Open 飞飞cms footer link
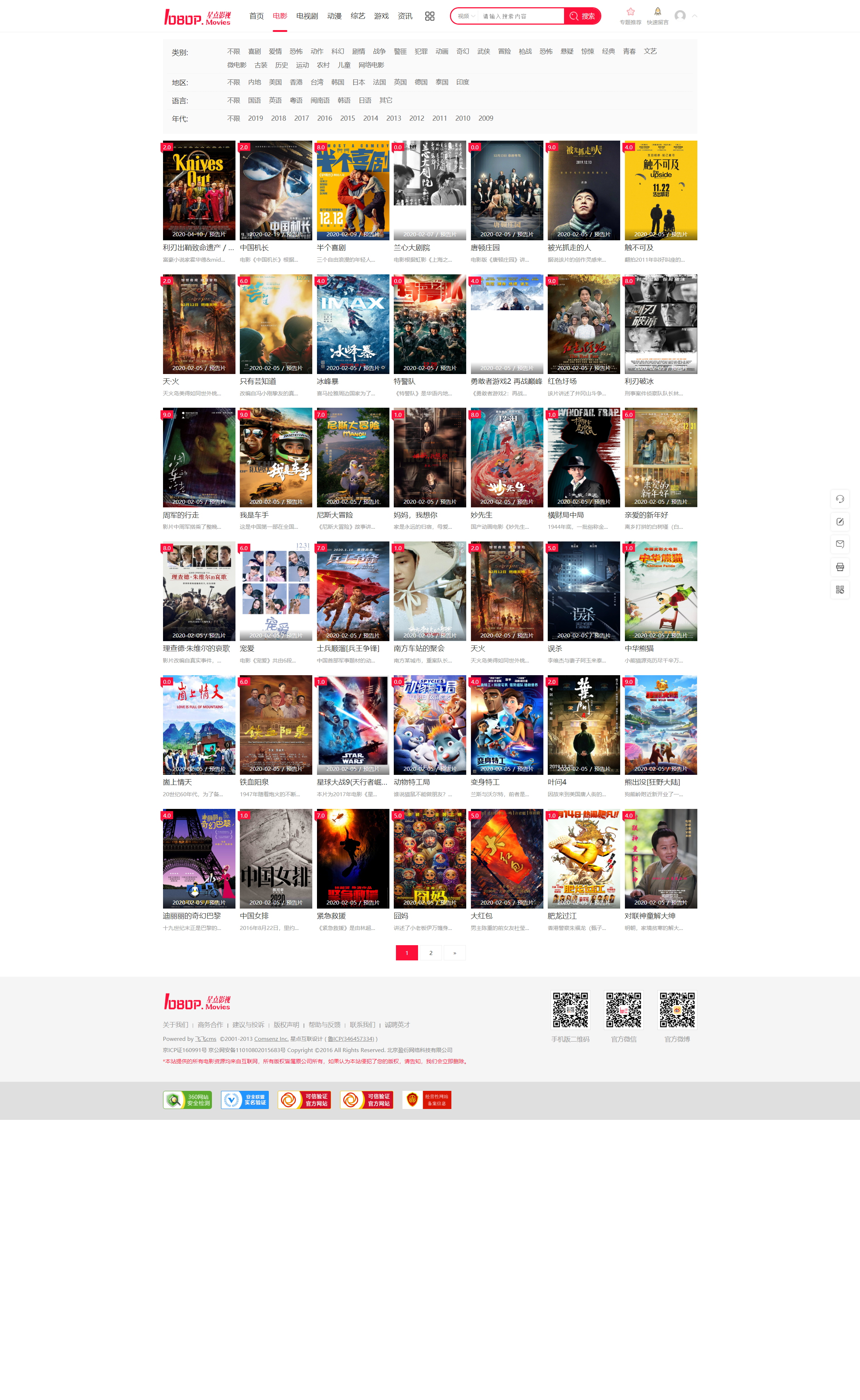 (206, 1039)
